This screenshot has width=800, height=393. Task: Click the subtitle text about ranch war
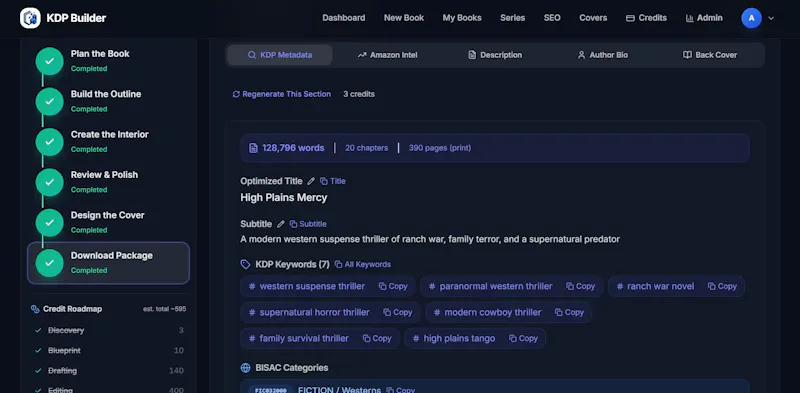tap(430, 239)
